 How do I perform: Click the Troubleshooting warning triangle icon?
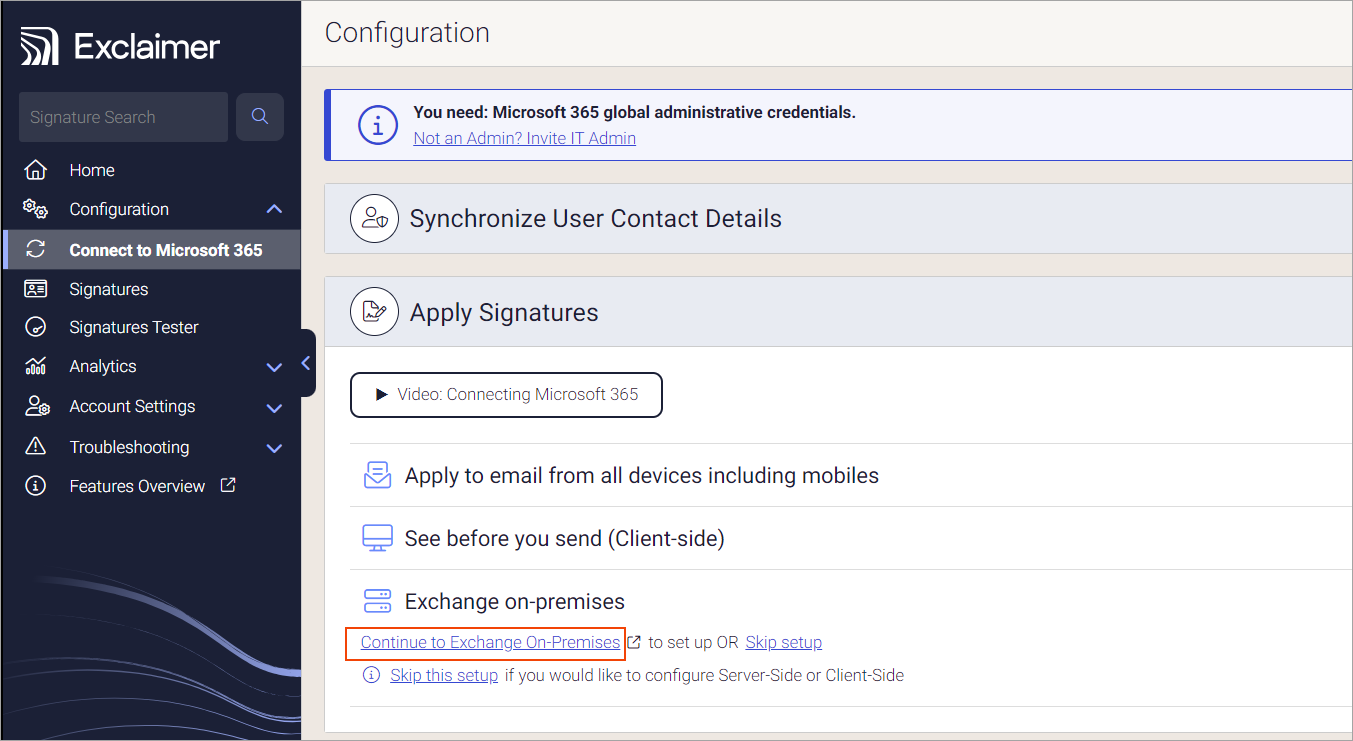pyautogui.click(x=35, y=446)
